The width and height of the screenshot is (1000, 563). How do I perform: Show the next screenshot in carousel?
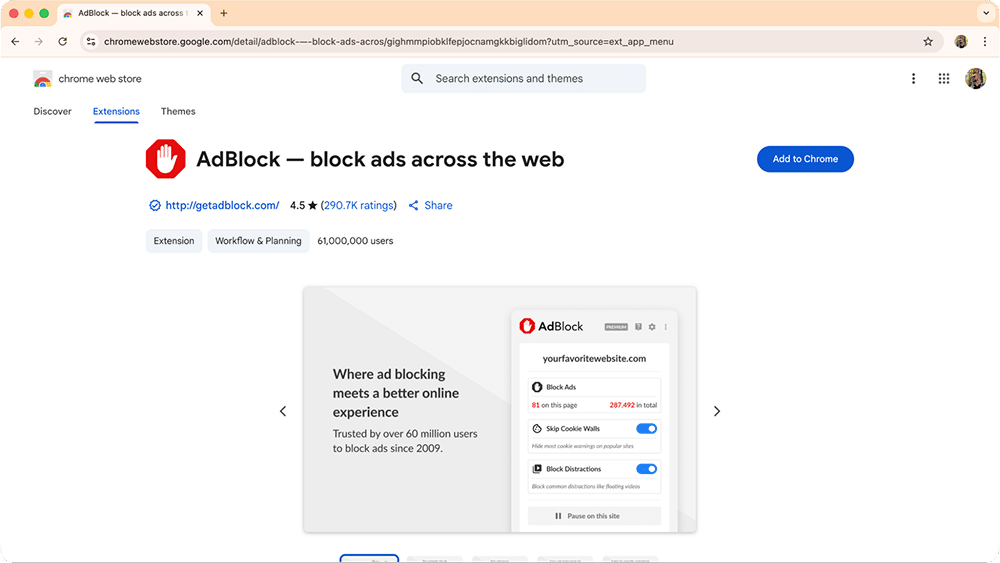(x=716, y=411)
